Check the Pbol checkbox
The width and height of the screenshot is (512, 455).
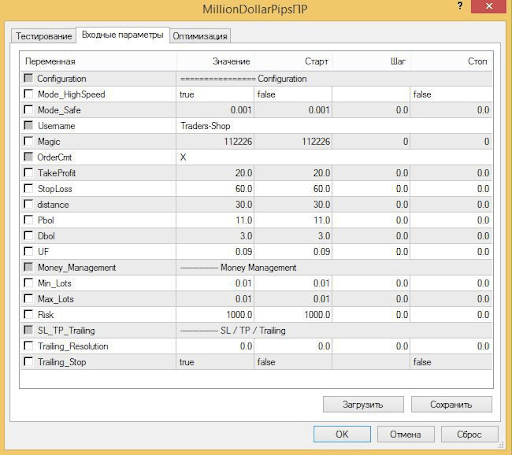pos(29,220)
